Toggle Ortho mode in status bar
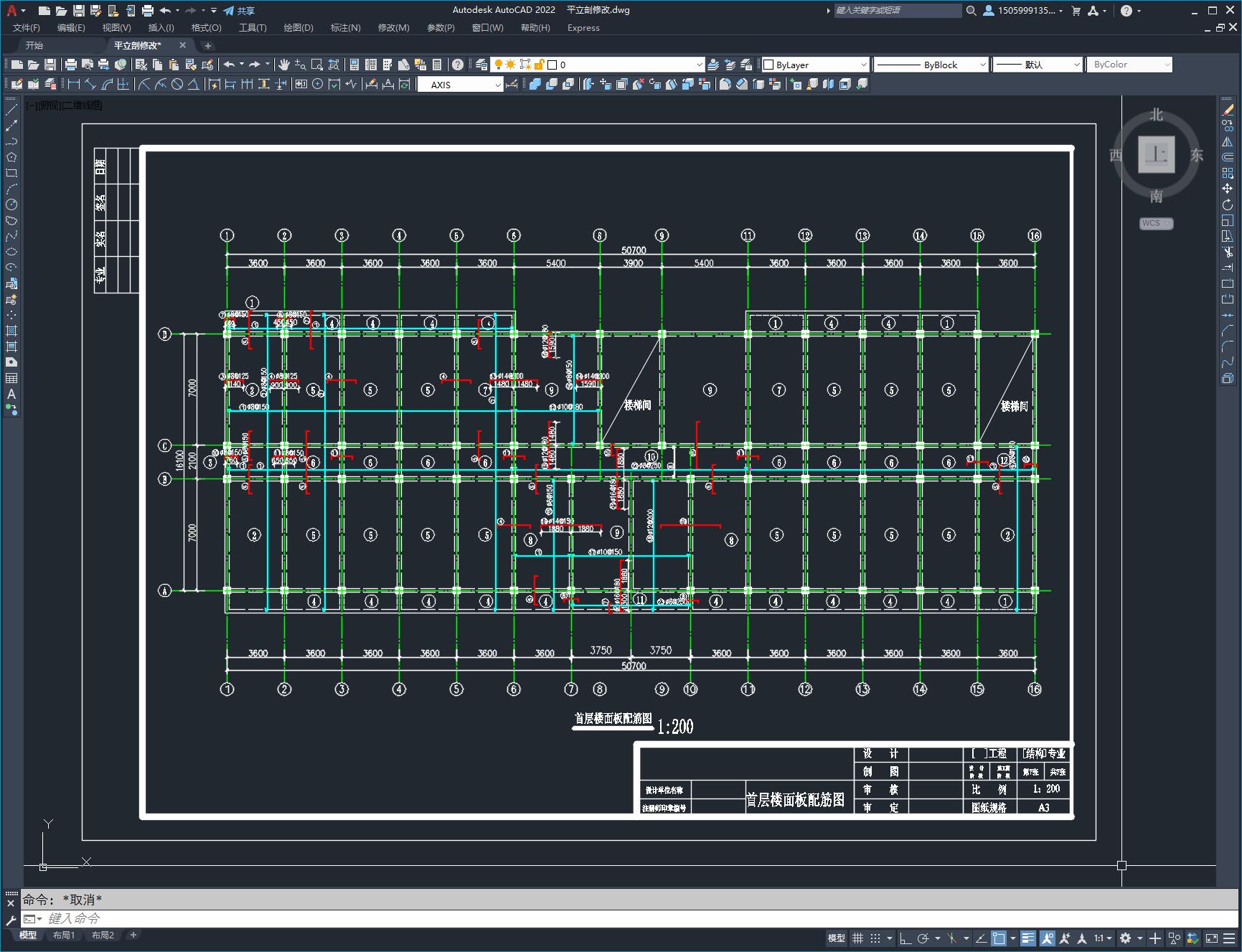Screen dimensions: 1242x952 (905, 938)
